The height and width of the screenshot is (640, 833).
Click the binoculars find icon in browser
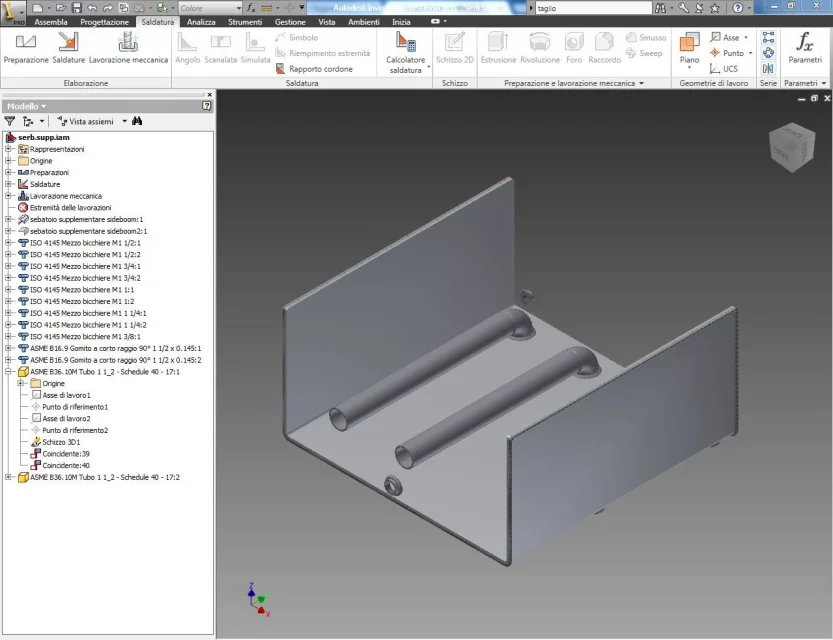137,121
